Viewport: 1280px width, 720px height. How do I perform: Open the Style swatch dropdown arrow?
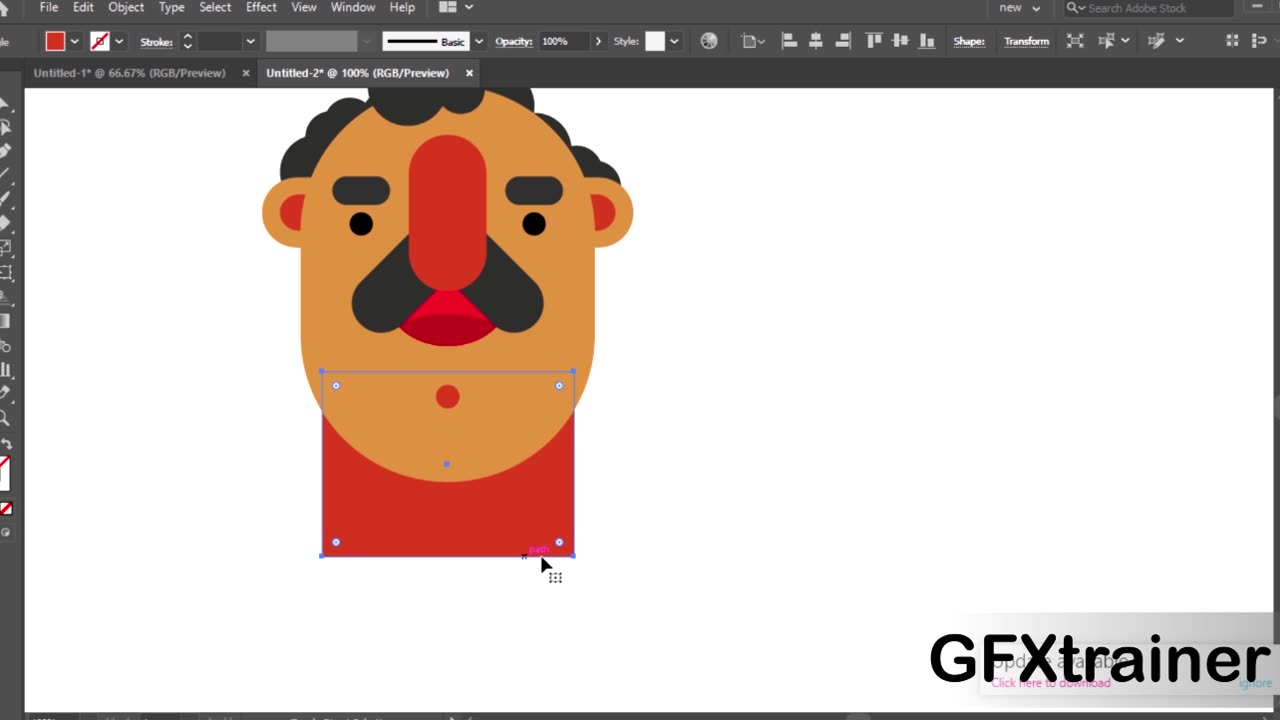point(674,41)
